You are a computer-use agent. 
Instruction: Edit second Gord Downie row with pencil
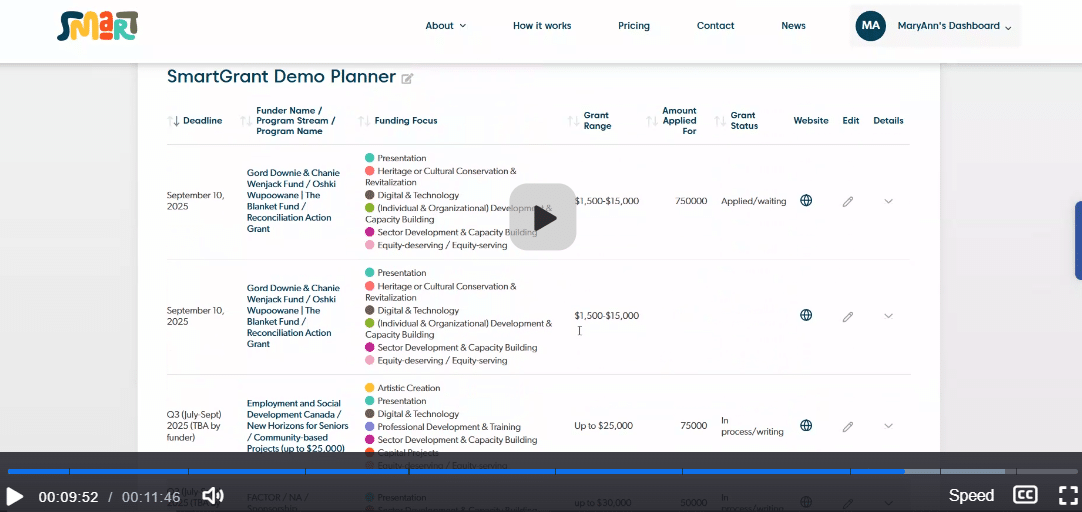[x=847, y=317]
